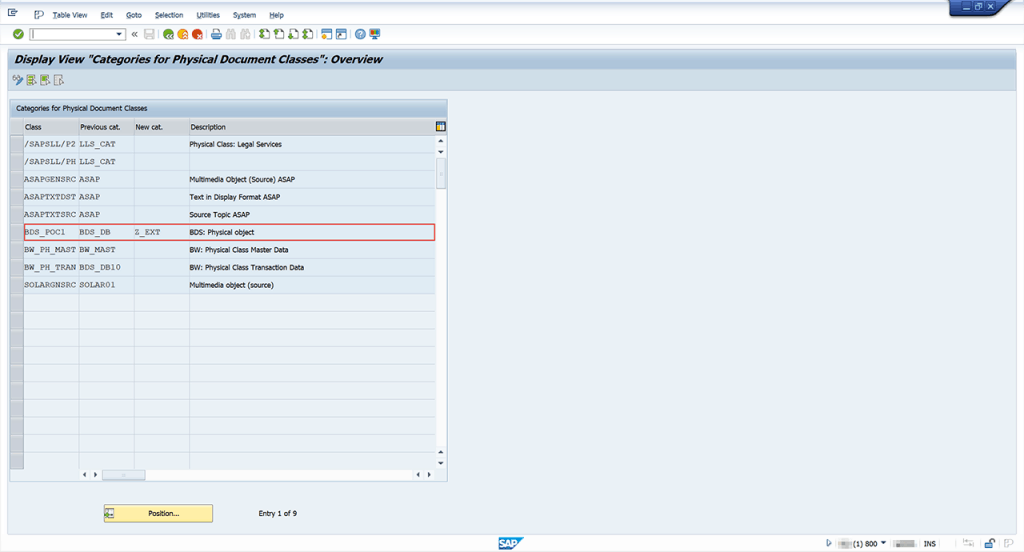Click the BDS_DB10 Previous cat. cell

pos(106,268)
